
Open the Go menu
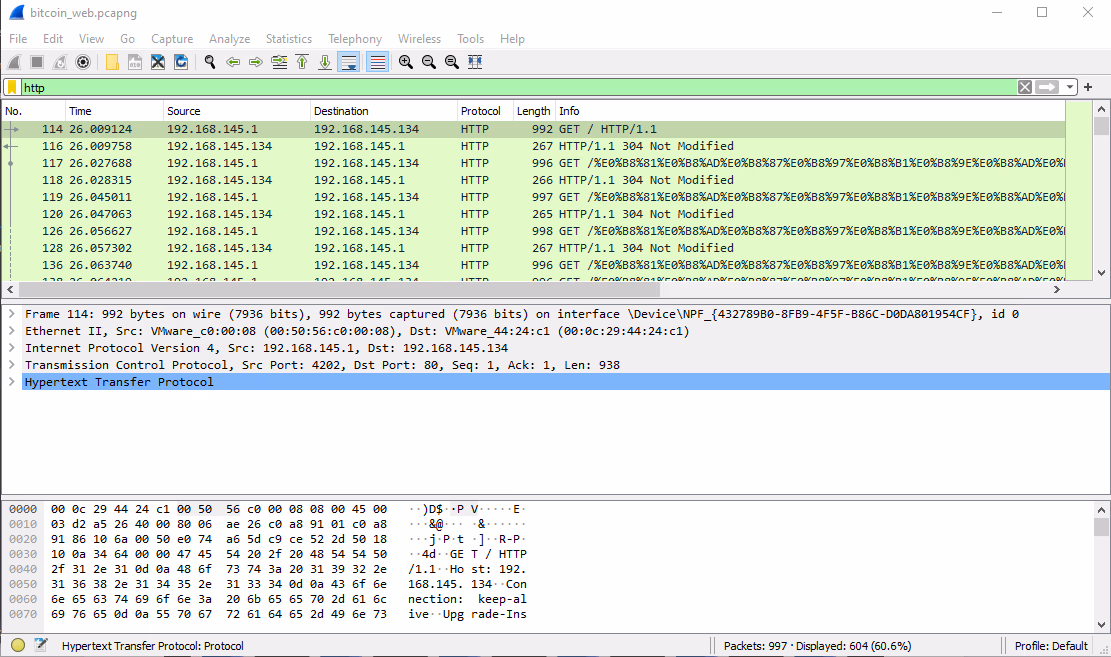click(128, 39)
